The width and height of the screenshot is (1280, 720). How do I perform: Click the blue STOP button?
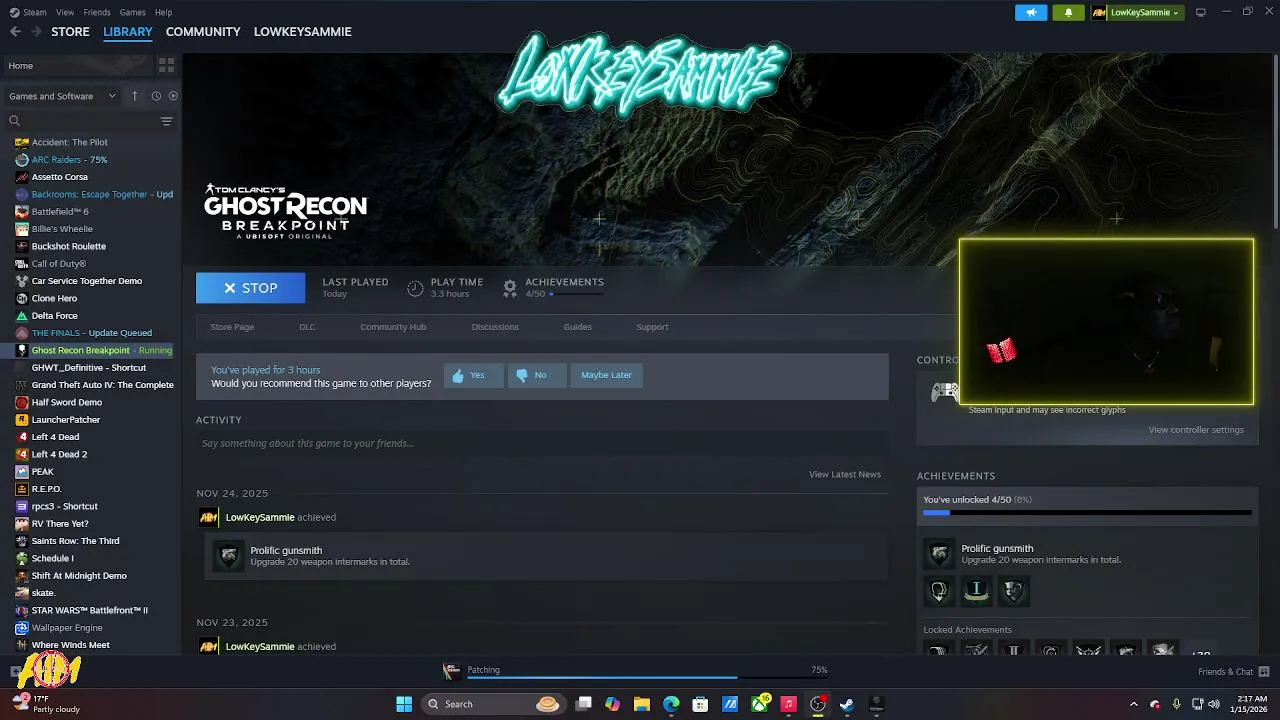point(250,288)
